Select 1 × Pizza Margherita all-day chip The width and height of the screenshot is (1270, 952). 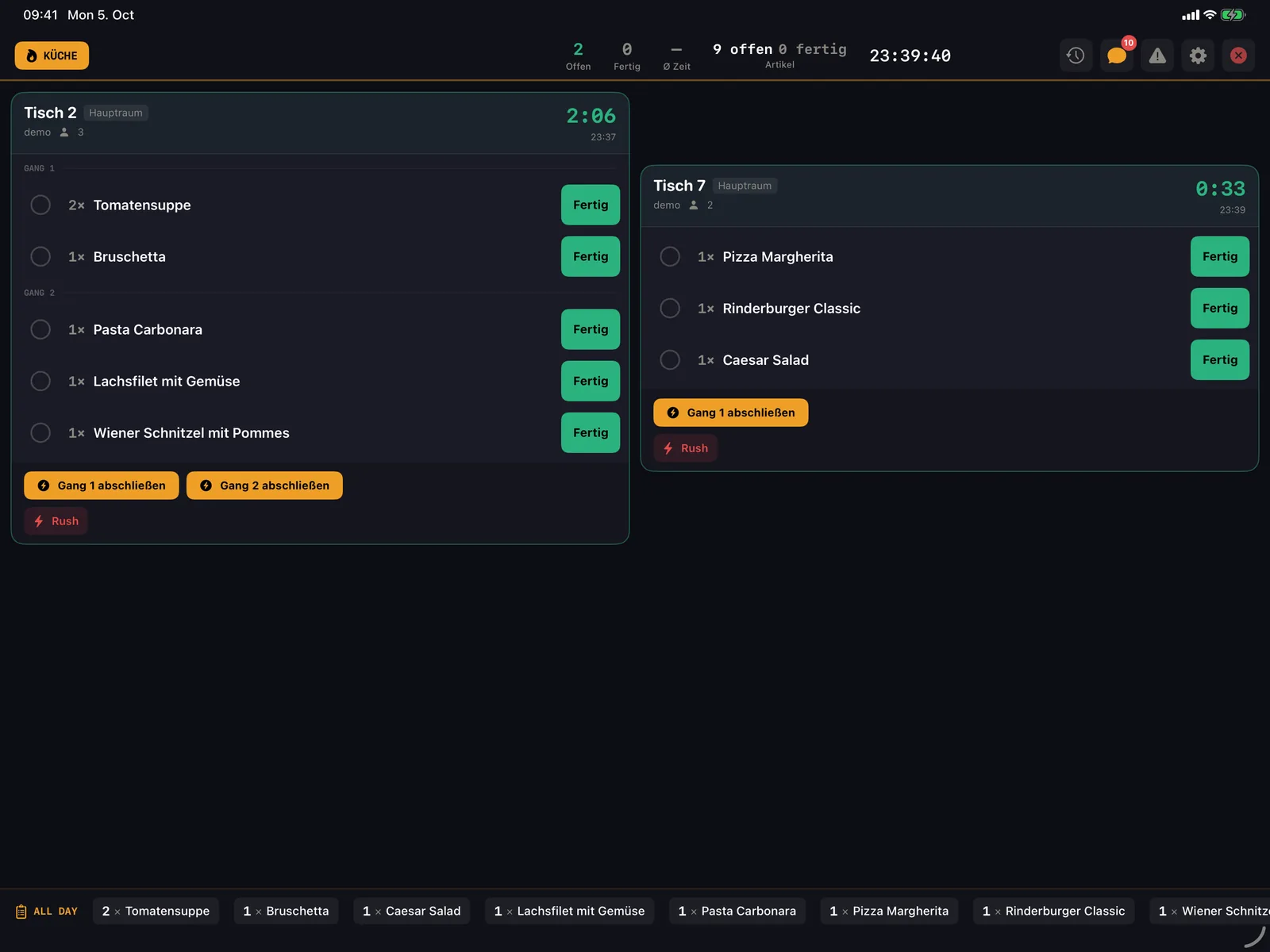tap(889, 911)
